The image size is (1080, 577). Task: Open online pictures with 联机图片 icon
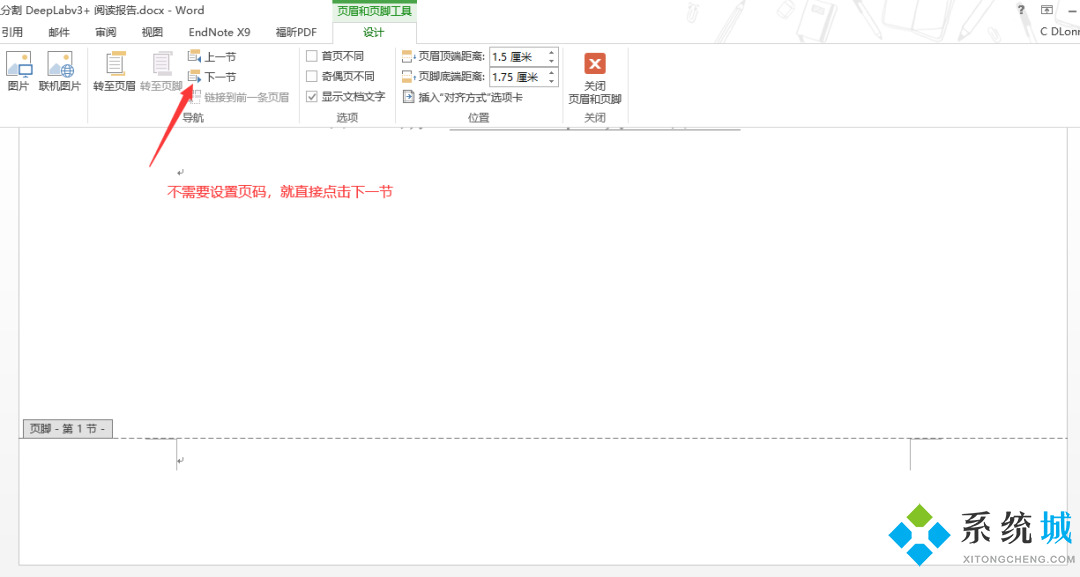[x=60, y=68]
